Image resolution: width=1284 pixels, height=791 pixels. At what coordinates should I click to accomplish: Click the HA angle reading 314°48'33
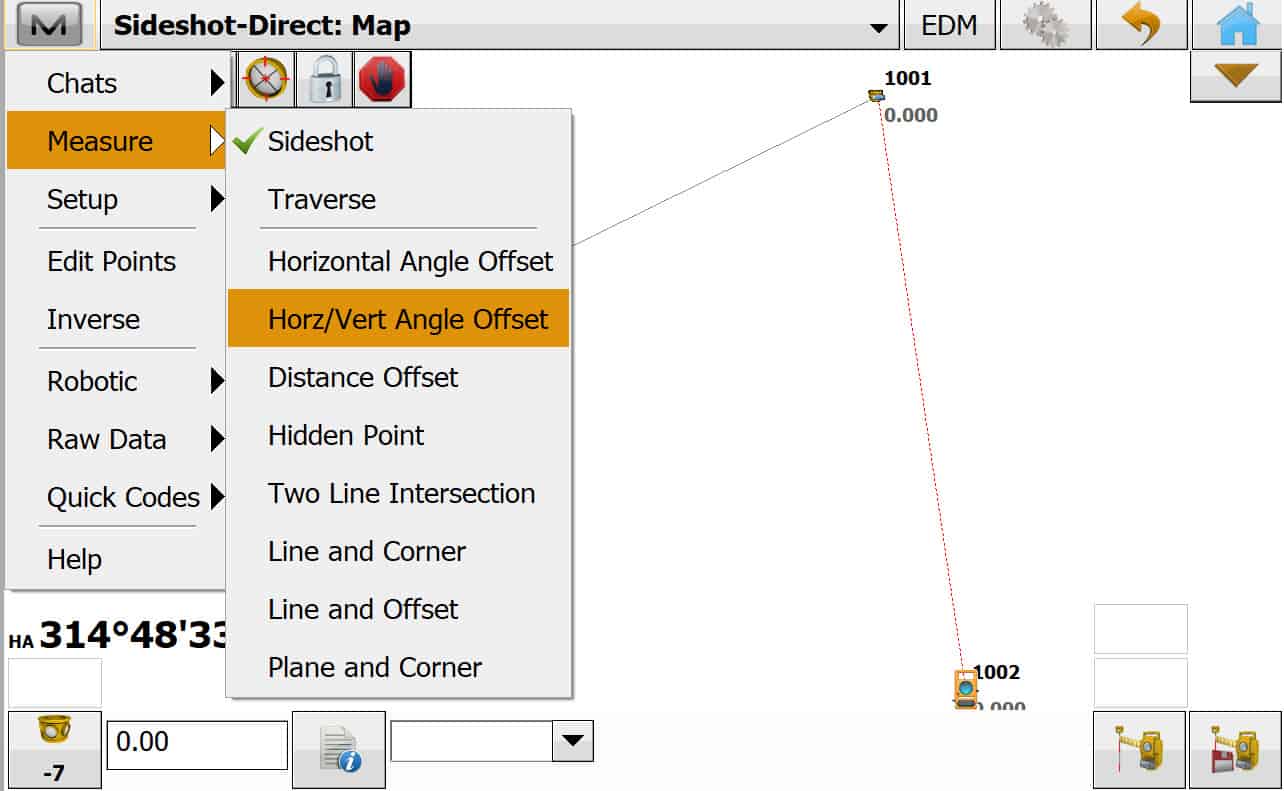pyautogui.click(x=118, y=634)
